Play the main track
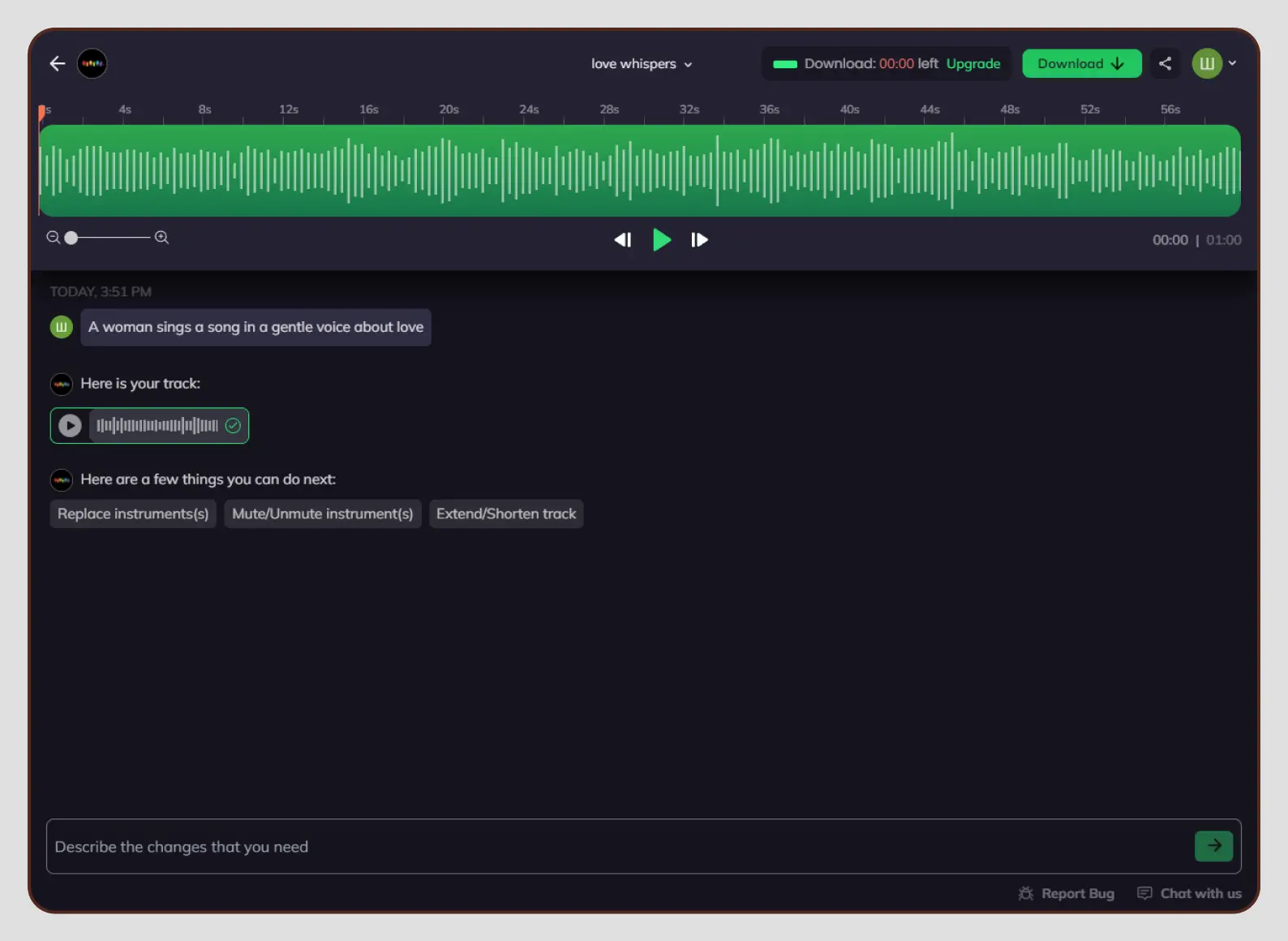This screenshot has height=941, width=1288. pos(661,239)
